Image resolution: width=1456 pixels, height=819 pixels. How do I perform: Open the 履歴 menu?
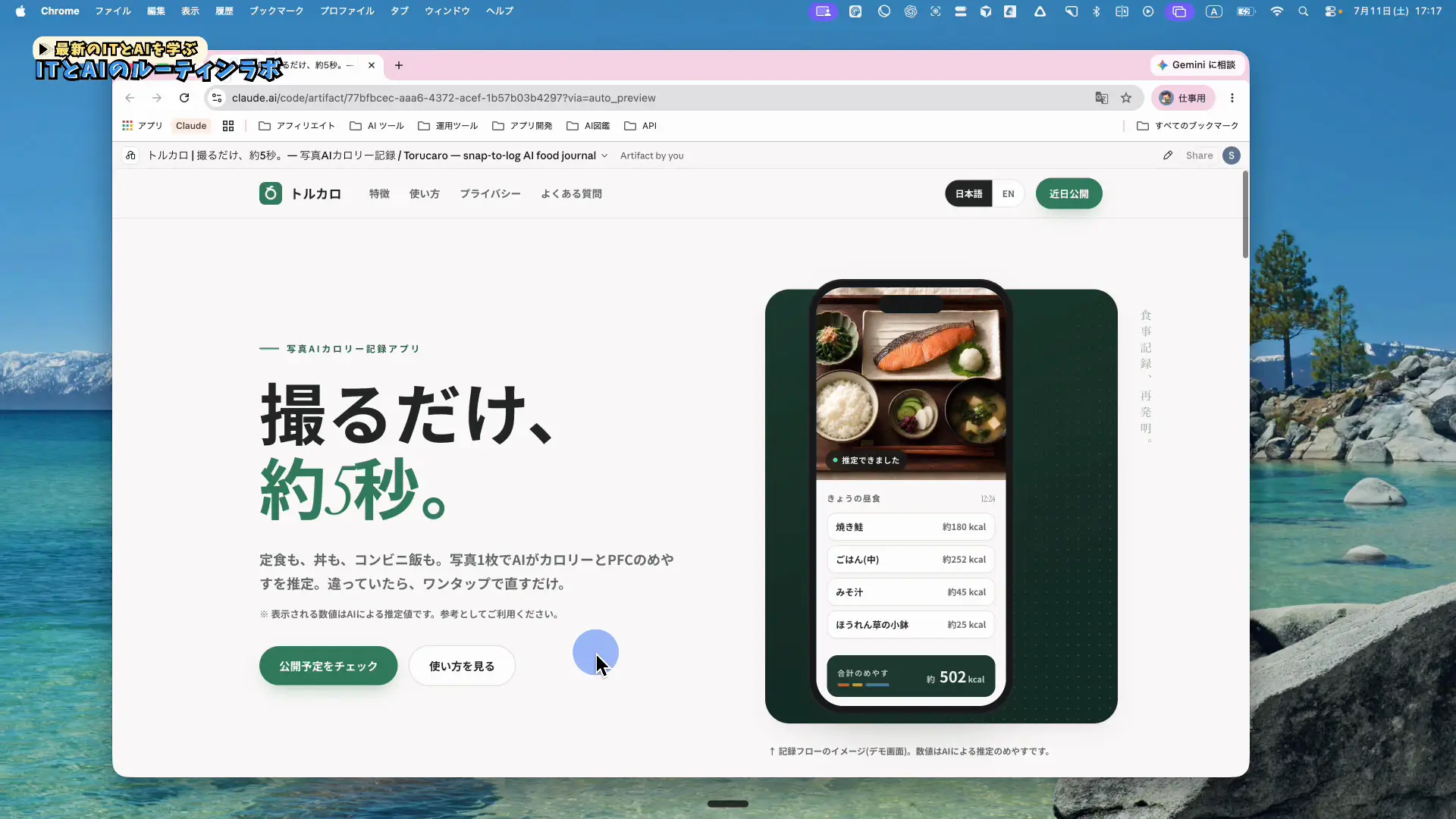point(224,11)
